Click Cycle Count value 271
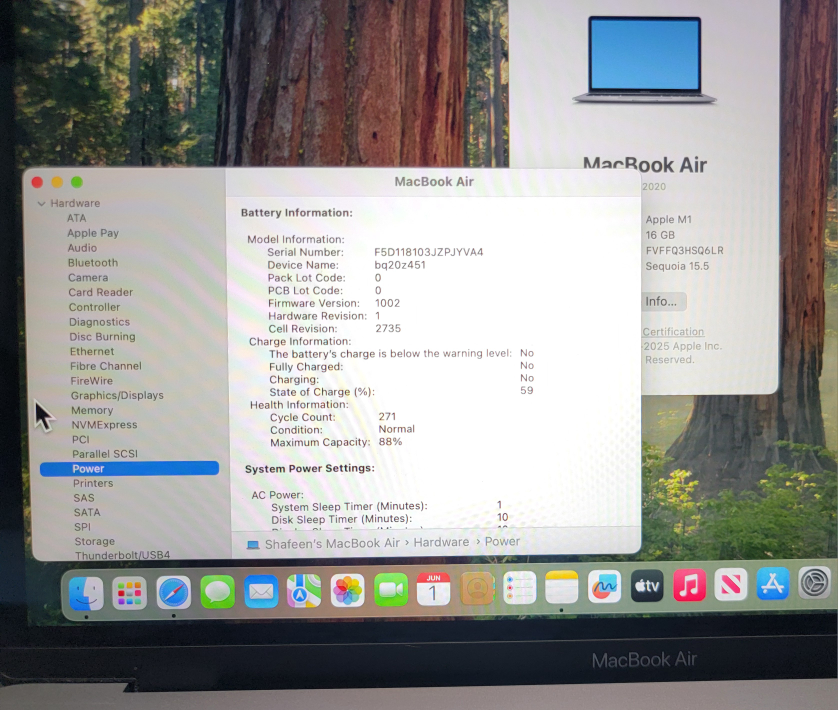 point(387,416)
